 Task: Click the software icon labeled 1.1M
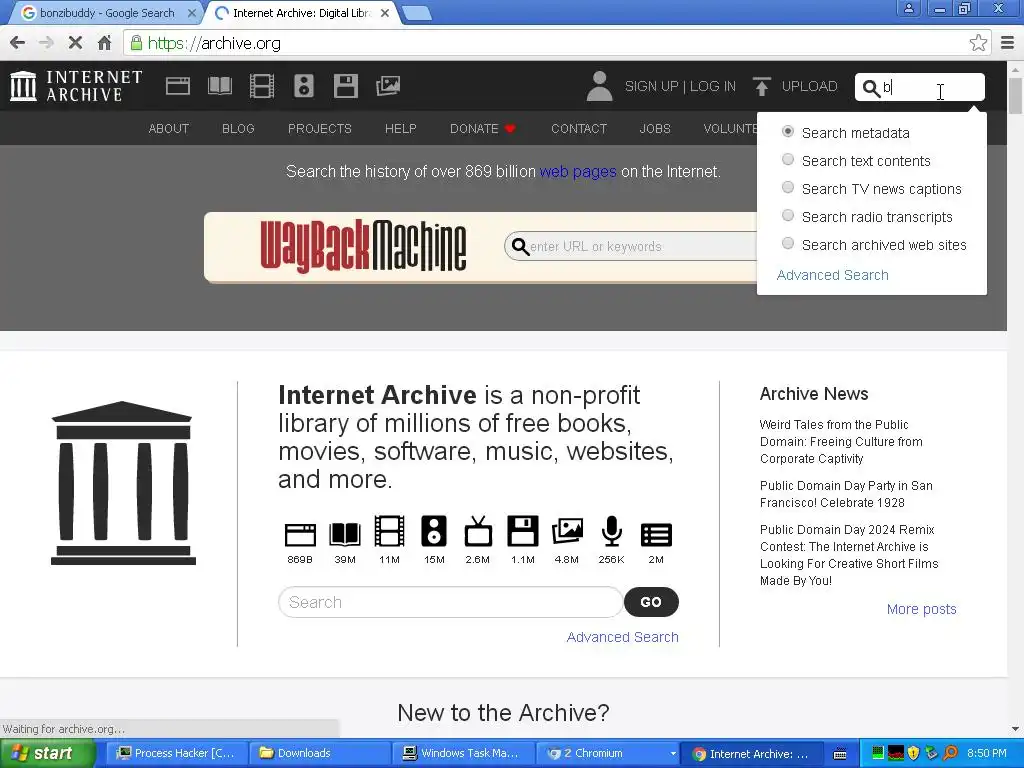tap(523, 531)
